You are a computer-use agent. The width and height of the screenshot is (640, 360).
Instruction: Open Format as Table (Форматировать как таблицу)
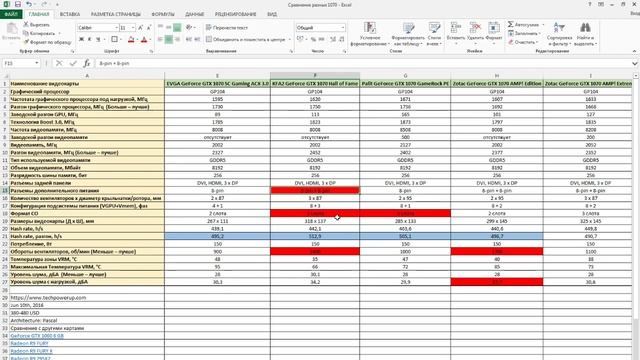(x=408, y=34)
